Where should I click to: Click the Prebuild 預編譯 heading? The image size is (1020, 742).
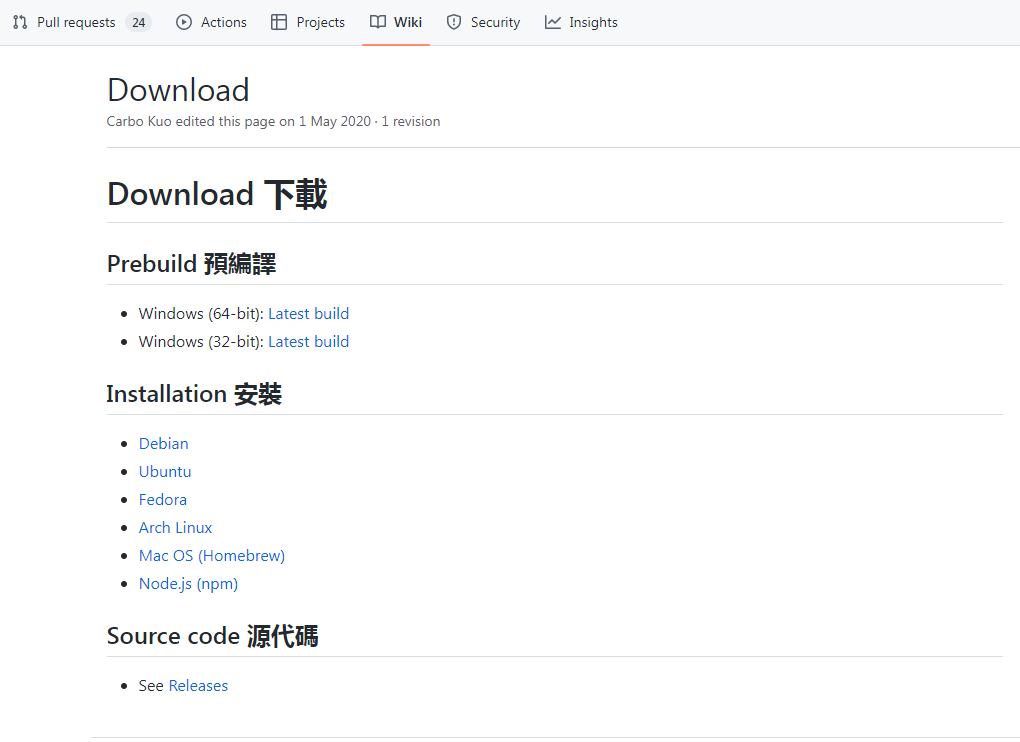(191, 264)
